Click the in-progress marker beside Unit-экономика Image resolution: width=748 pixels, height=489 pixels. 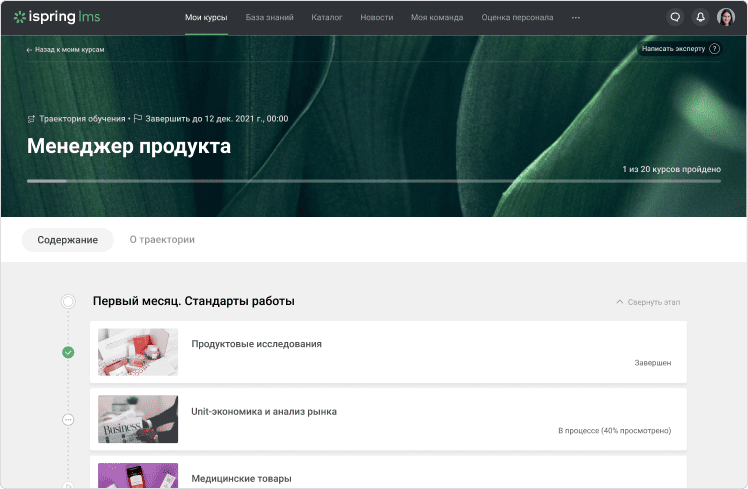point(68,420)
